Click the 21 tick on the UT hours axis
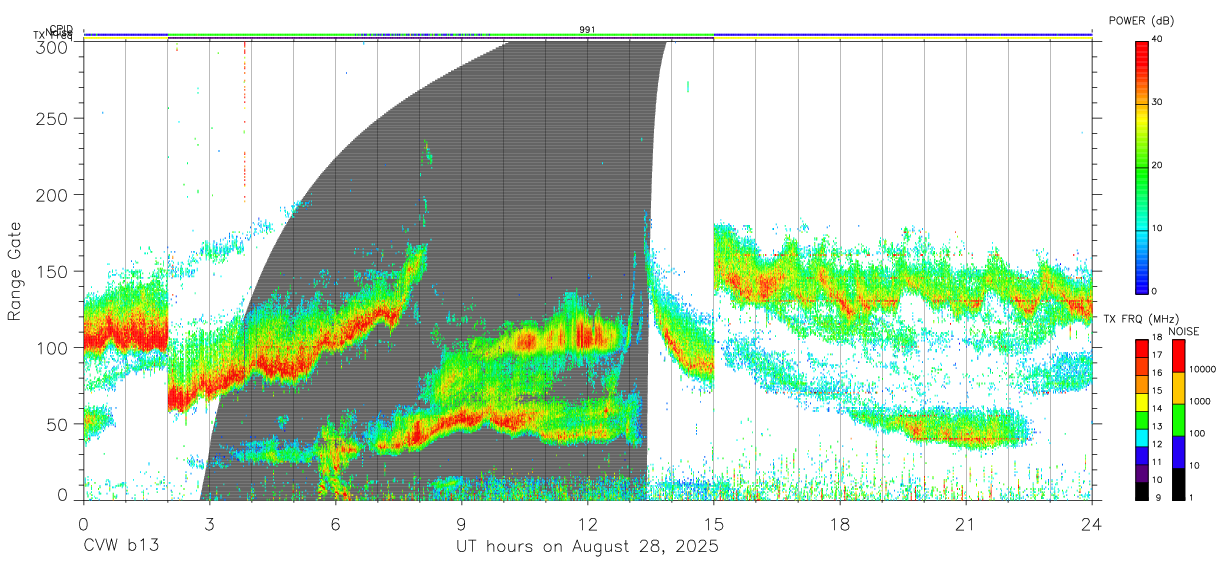The height and width of the screenshot is (567, 1228). 966,524
